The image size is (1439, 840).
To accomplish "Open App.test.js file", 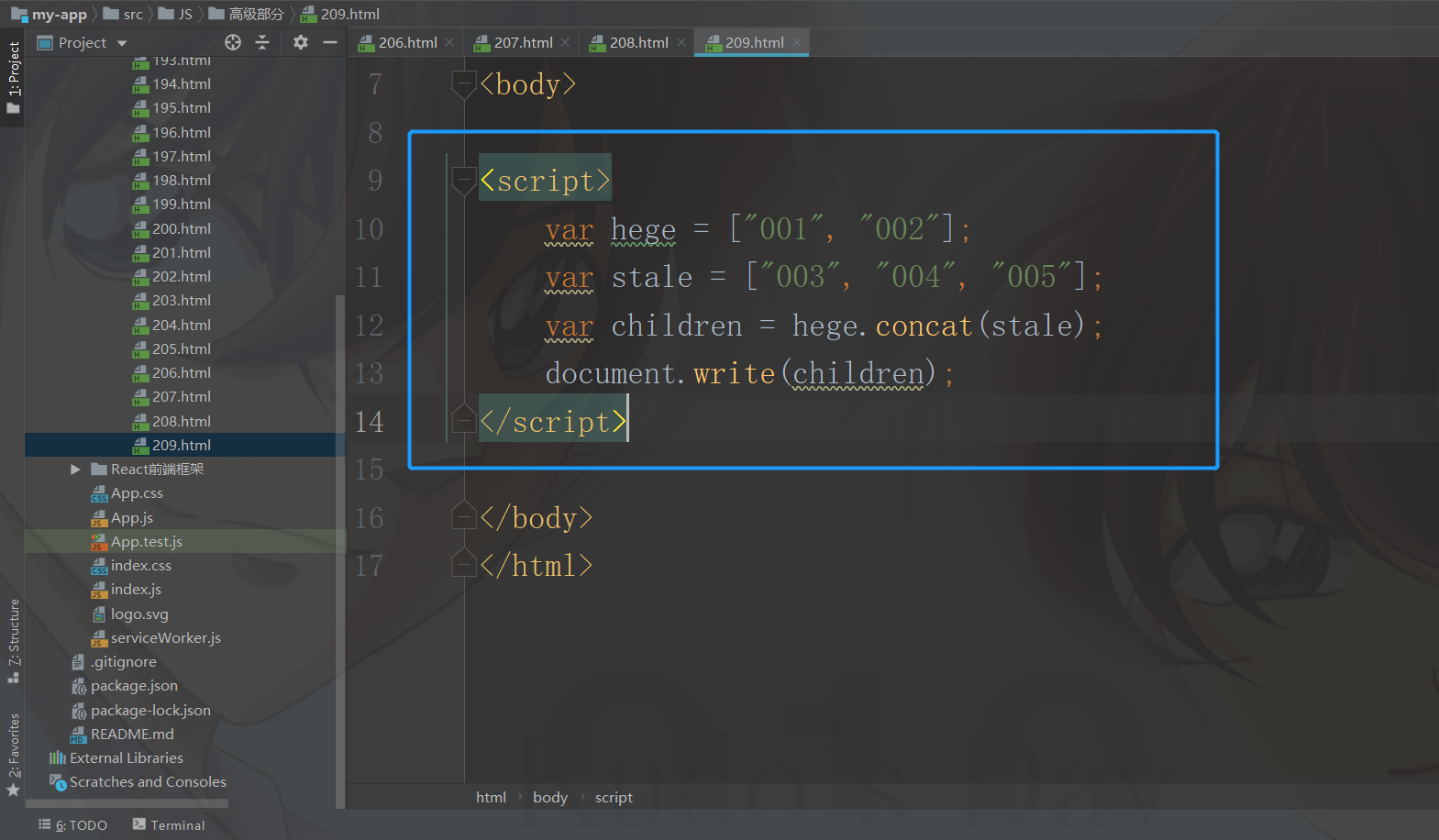I will (x=137, y=542).
